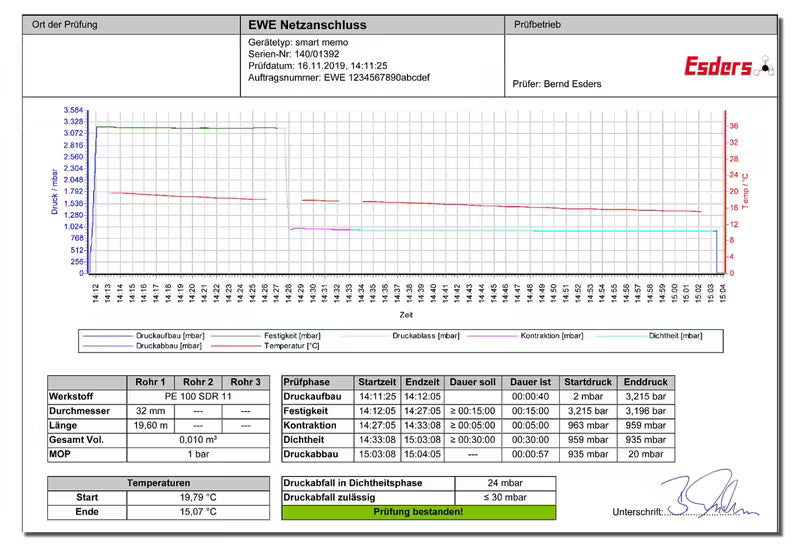Click the Temperaturen table header
Screen dimensions: 799x552
click(158, 483)
